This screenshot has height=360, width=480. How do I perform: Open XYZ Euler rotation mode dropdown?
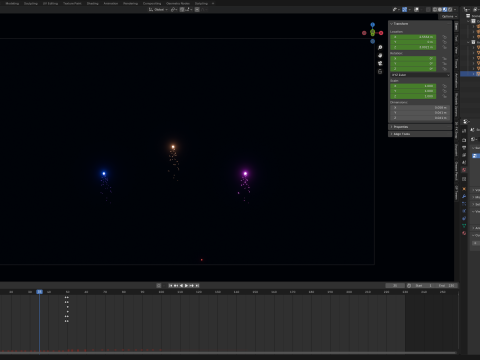pos(420,75)
